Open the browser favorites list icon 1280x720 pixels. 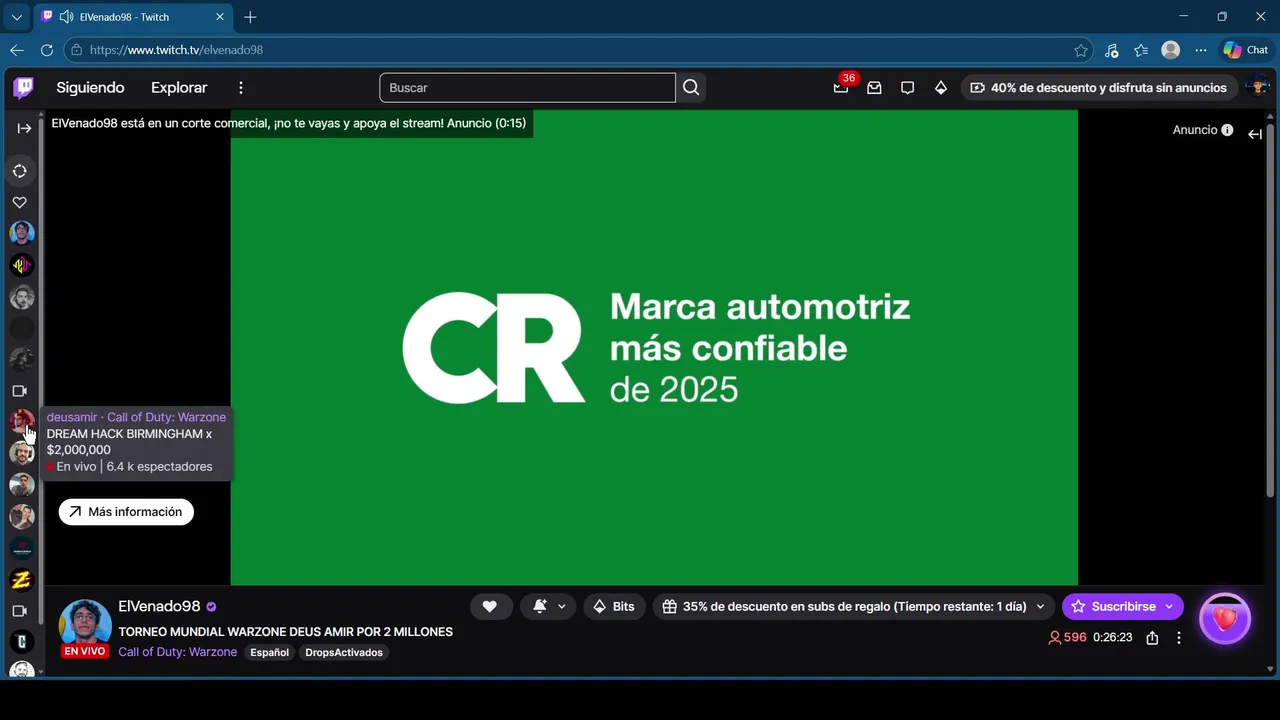1141,50
